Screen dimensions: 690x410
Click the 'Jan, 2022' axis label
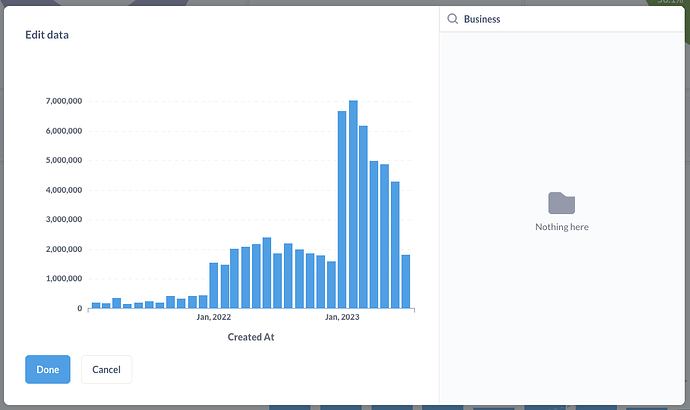point(213,317)
